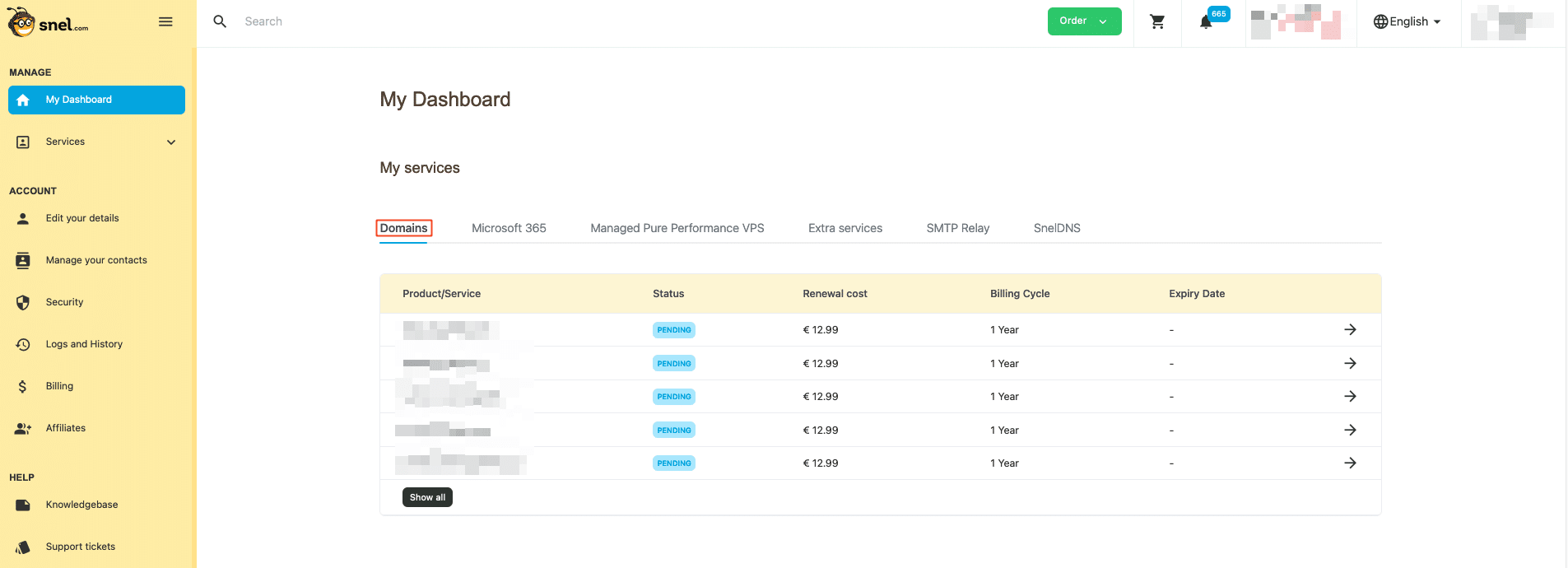
Task: Open Billing via dollar sign icon
Action: (23, 386)
